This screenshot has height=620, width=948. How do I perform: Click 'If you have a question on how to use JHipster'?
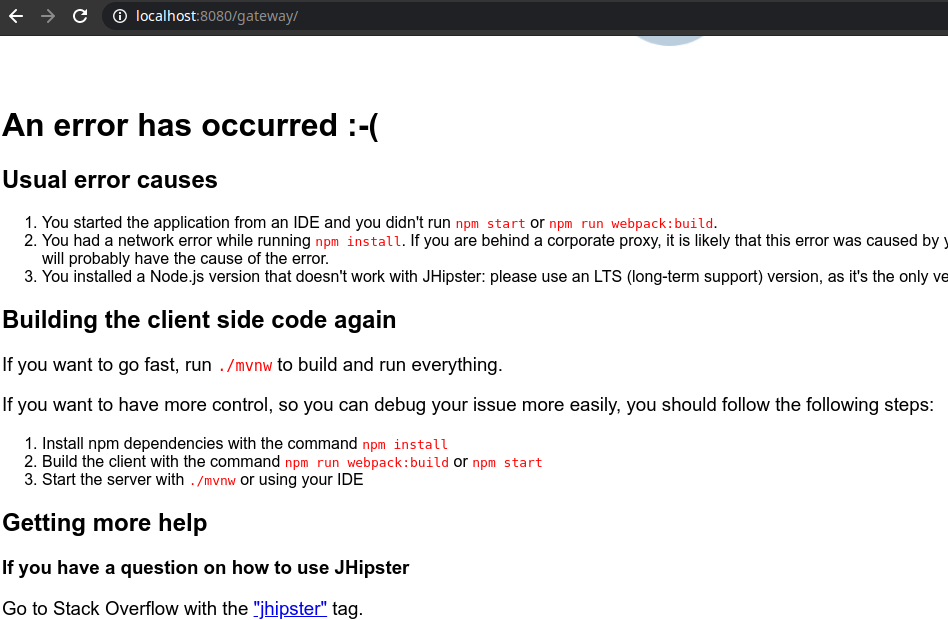point(206,568)
